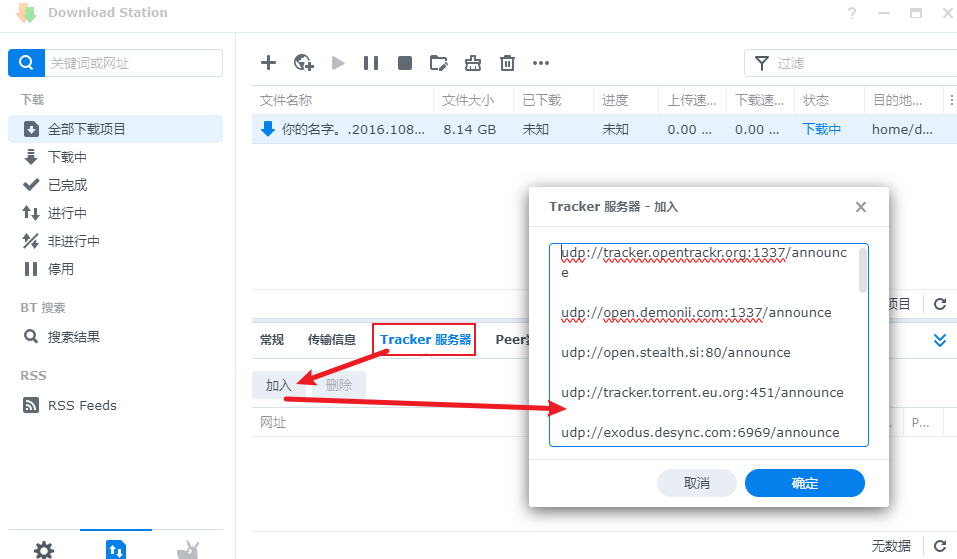
Task: Close the Tracker 服务器 - 加入 dialog
Action: [x=861, y=207]
